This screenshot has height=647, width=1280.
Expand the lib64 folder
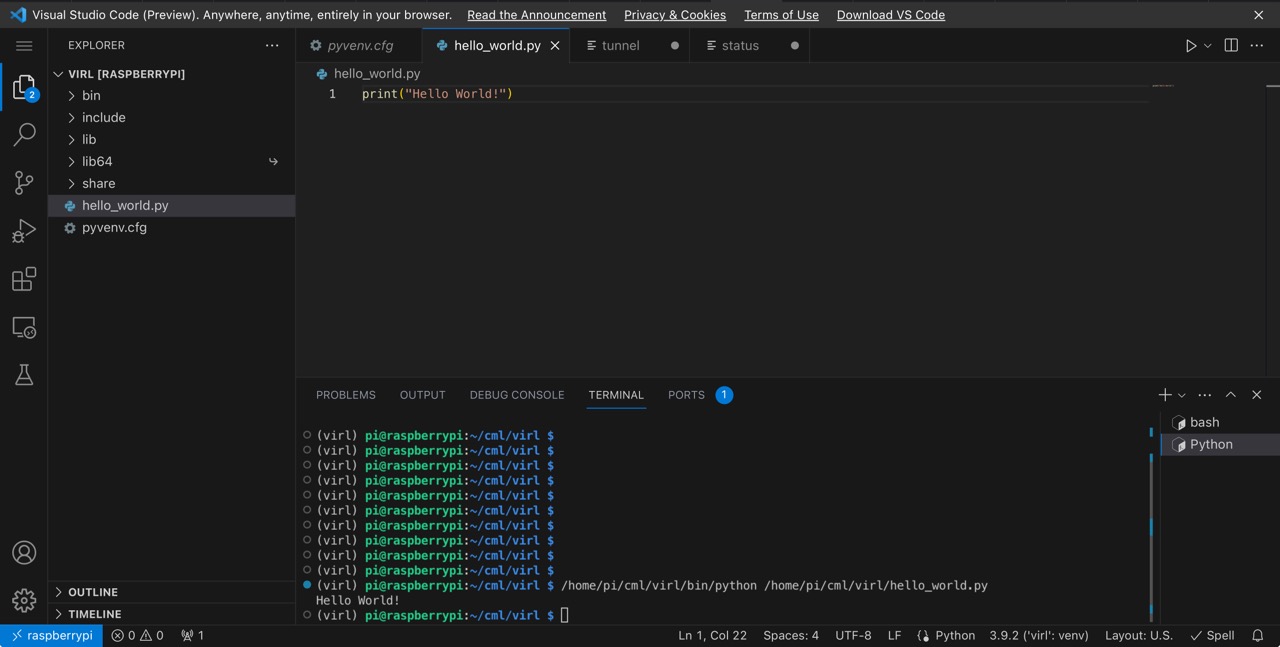click(171, 162)
